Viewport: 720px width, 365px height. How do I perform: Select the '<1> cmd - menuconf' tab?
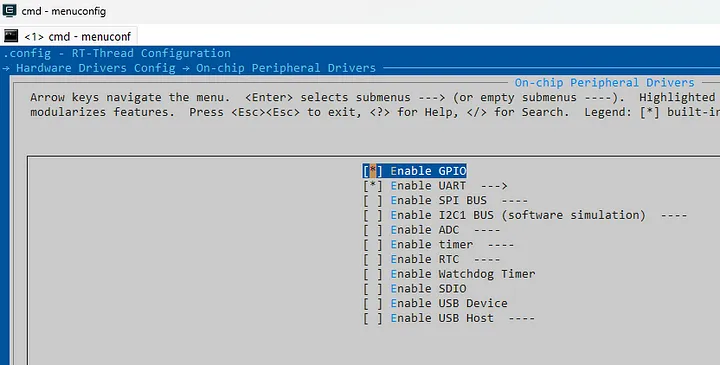coord(68,36)
